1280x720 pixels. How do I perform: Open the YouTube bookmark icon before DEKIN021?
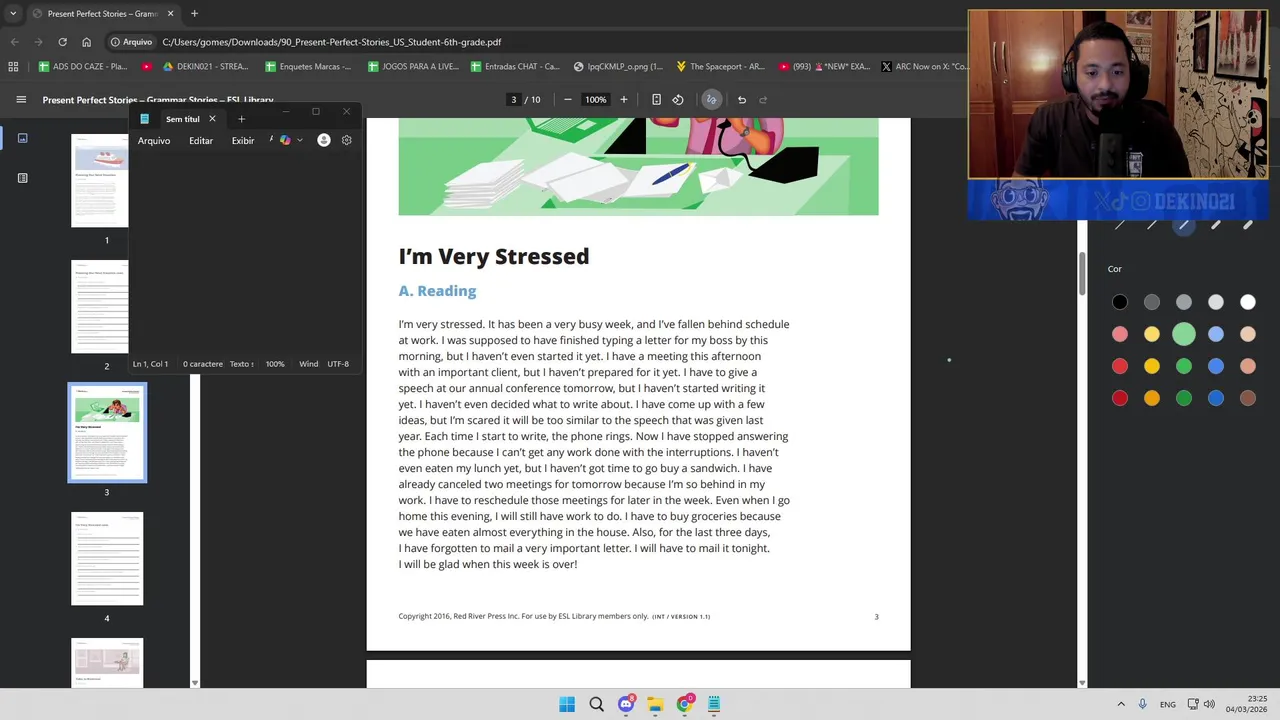tap(147, 67)
